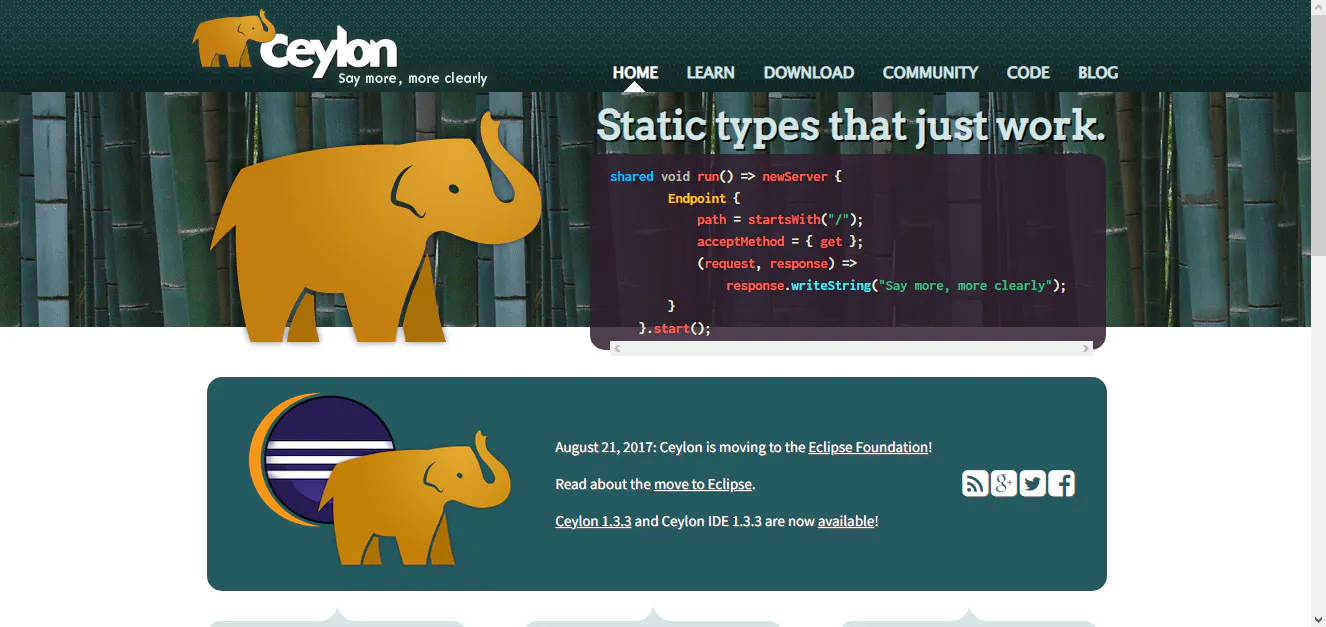Click the 'available' release link

point(846,521)
